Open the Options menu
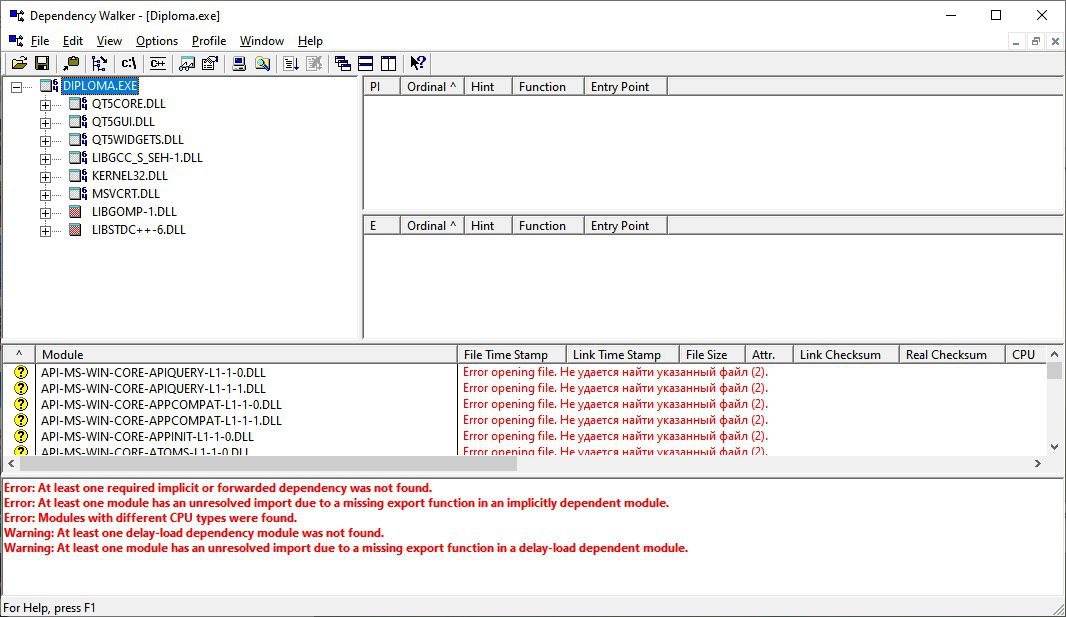The height and width of the screenshot is (617, 1066). [157, 41]
